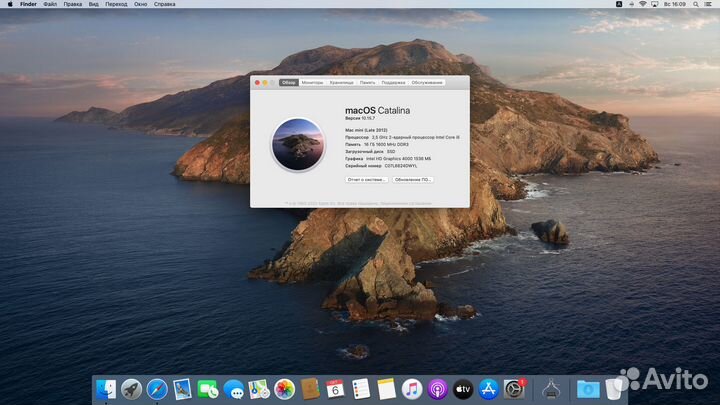Click AirPlay display icon in menu bar
This screenshot has width=720, height=405.
[x=655, y=4]
